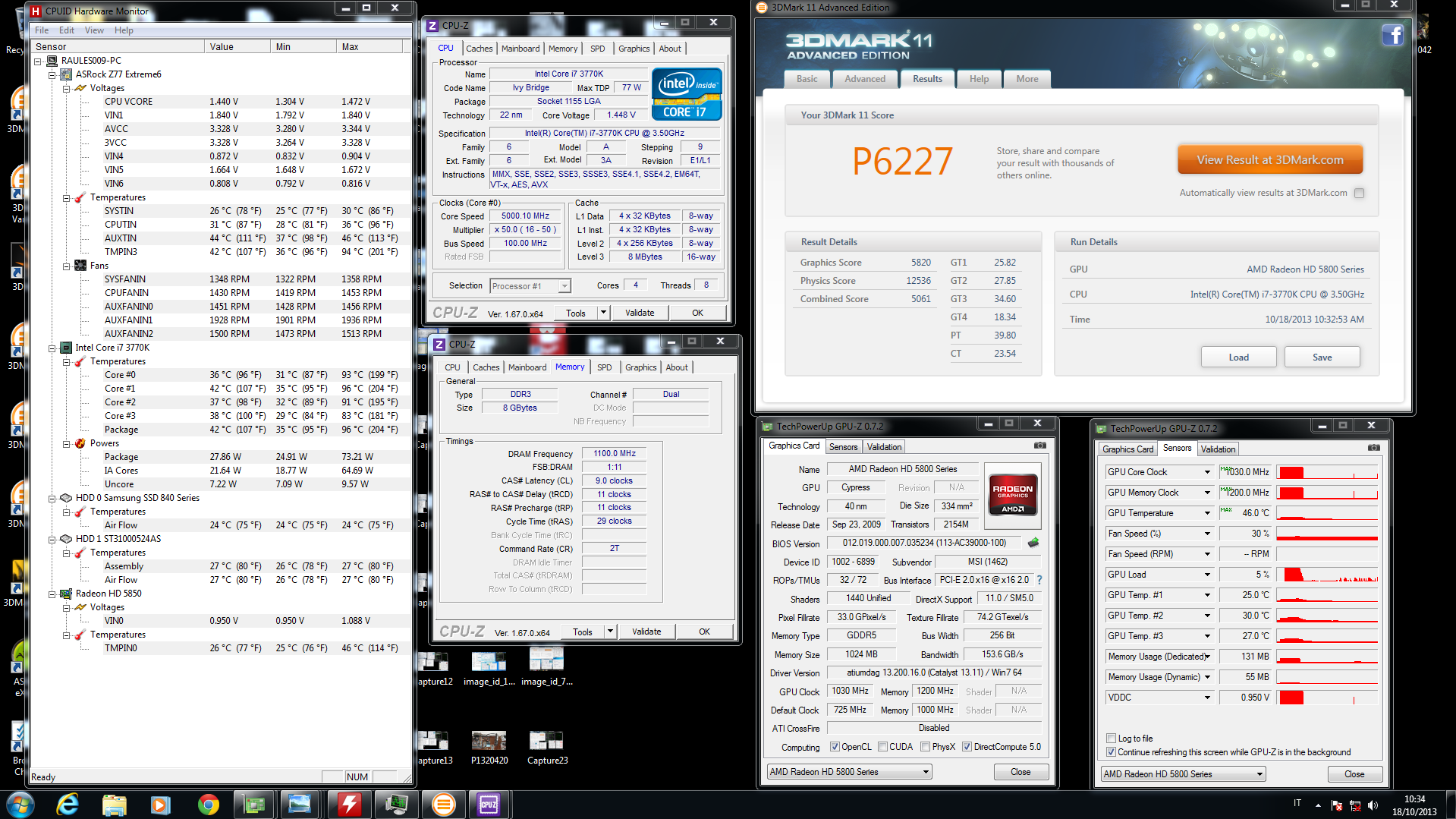Image resolution: width=1456 pixels, height=819 pixels.
Task: Click the Intel Core i7 logo in CPU-Z
Action: (x=687, y=93)
